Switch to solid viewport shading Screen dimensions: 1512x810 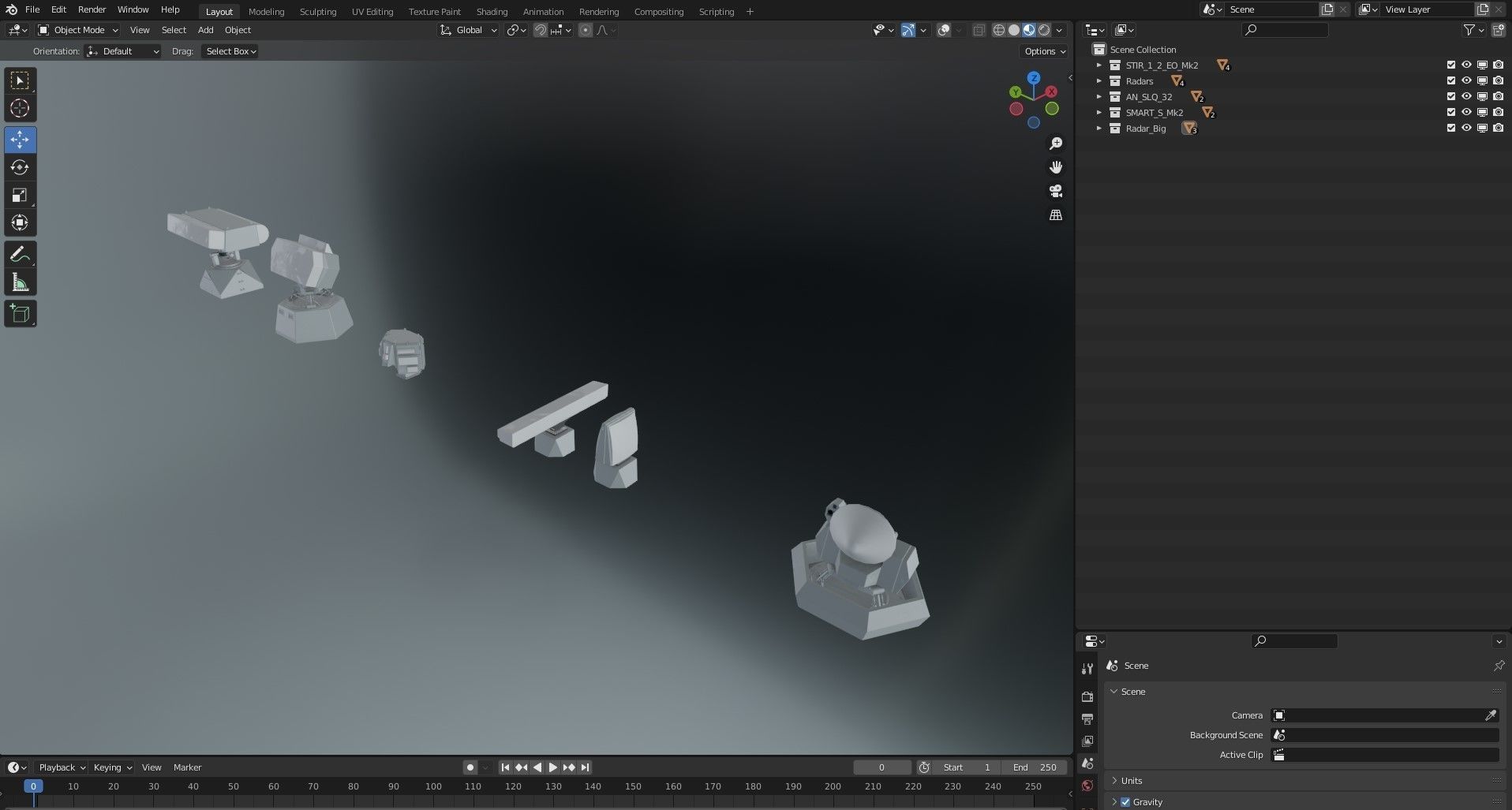(x=1014, y=30)
